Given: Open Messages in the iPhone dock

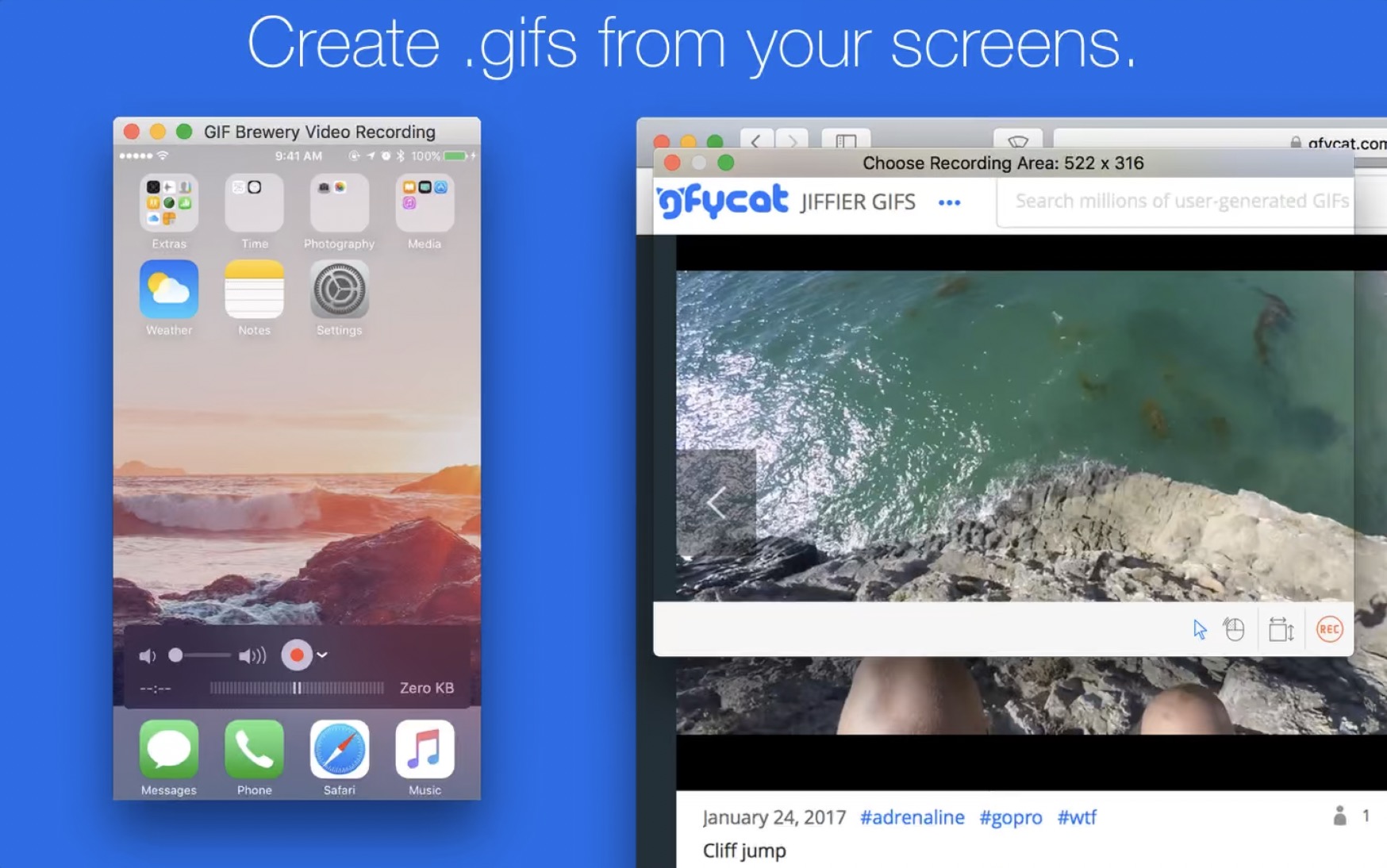Looking at the screenshot, I should (169, 750).
